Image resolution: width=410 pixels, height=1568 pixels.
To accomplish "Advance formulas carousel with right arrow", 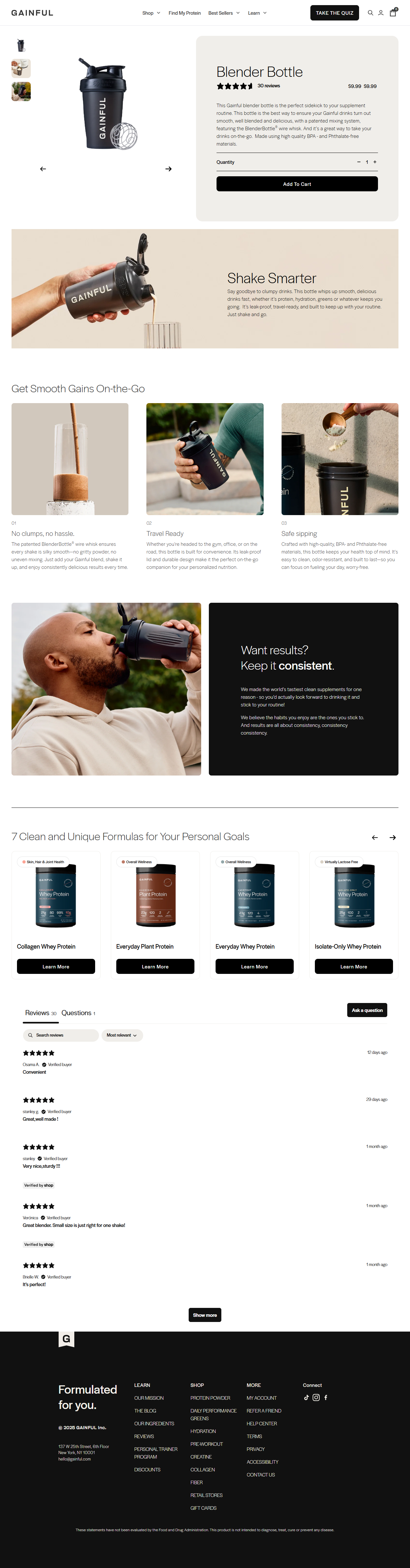I will [393, 838].
